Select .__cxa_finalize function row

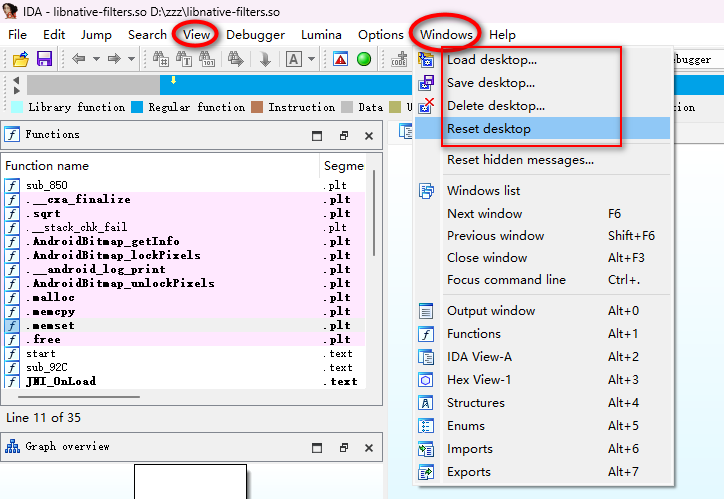[x=184, y=199]
